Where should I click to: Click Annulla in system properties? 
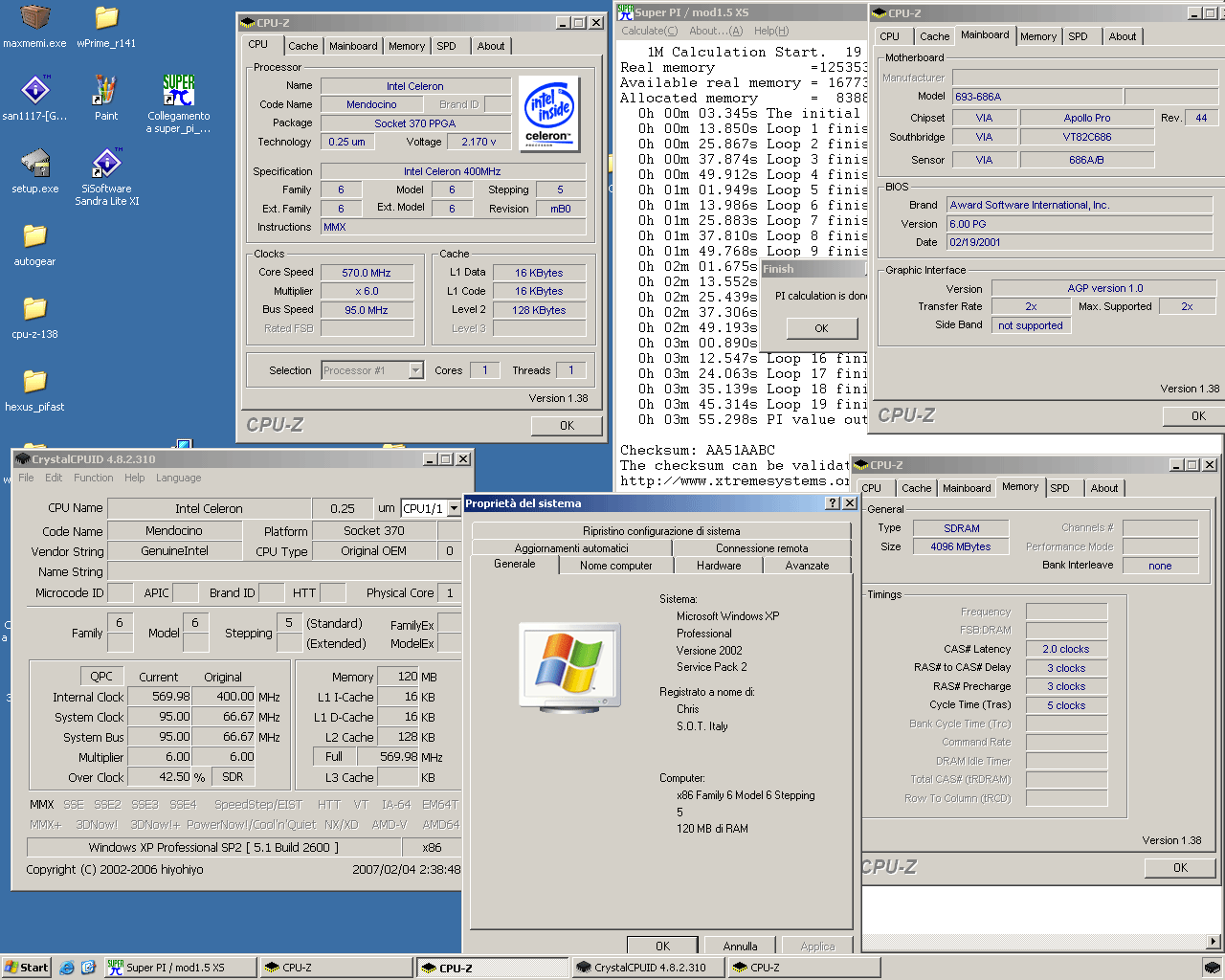[740, 947]
